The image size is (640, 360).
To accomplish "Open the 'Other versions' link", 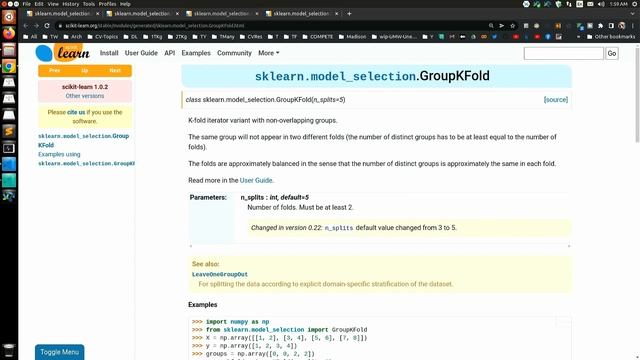I will 85,96.
